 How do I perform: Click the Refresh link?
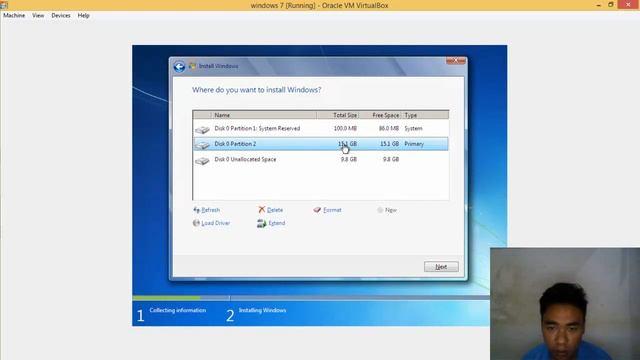click(x=211, y=210)
